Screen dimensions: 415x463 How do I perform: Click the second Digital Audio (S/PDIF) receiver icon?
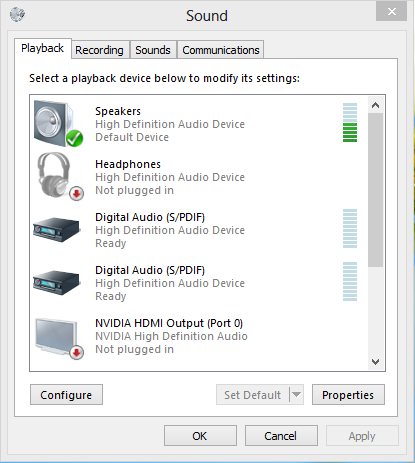(57, 283)
